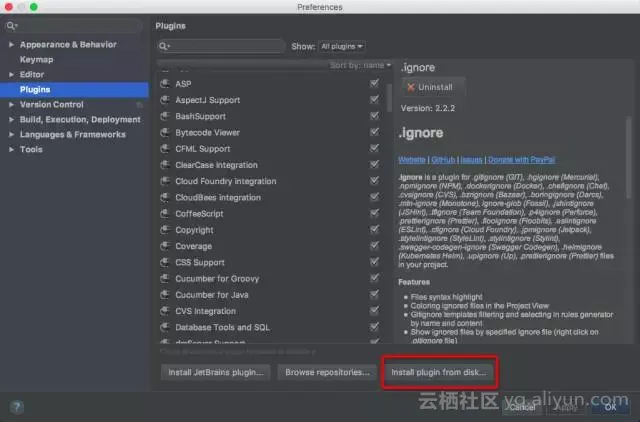The height and width of the screenshot is (422, 640).
Task: Expand Appearance & Behavior settings
Action: coord(11,44)
